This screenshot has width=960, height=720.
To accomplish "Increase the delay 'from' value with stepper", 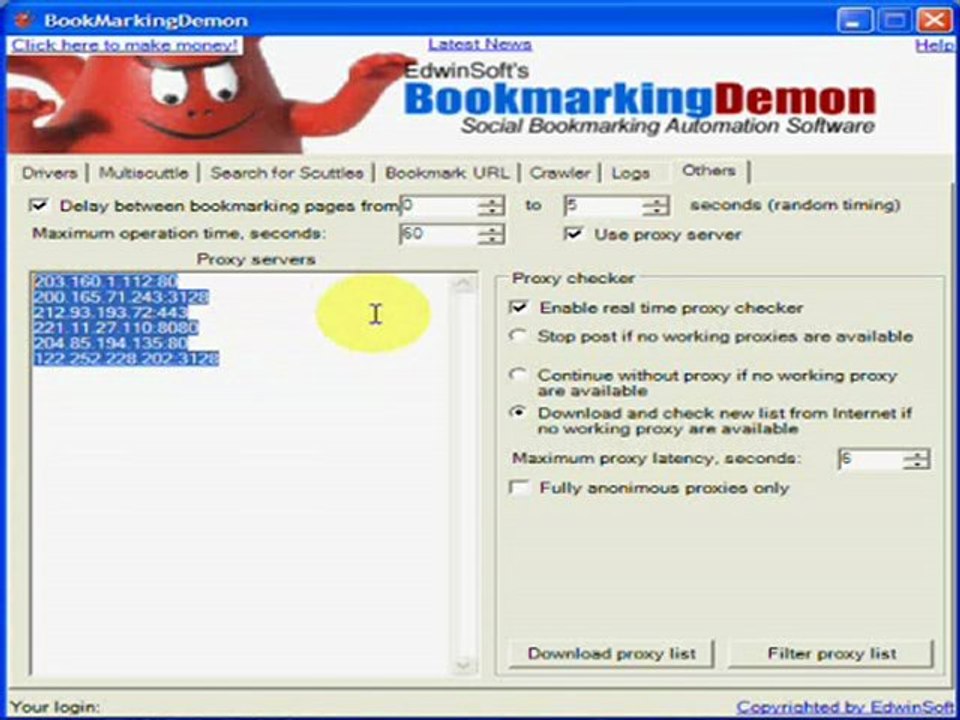I will [x=492, y=201].
